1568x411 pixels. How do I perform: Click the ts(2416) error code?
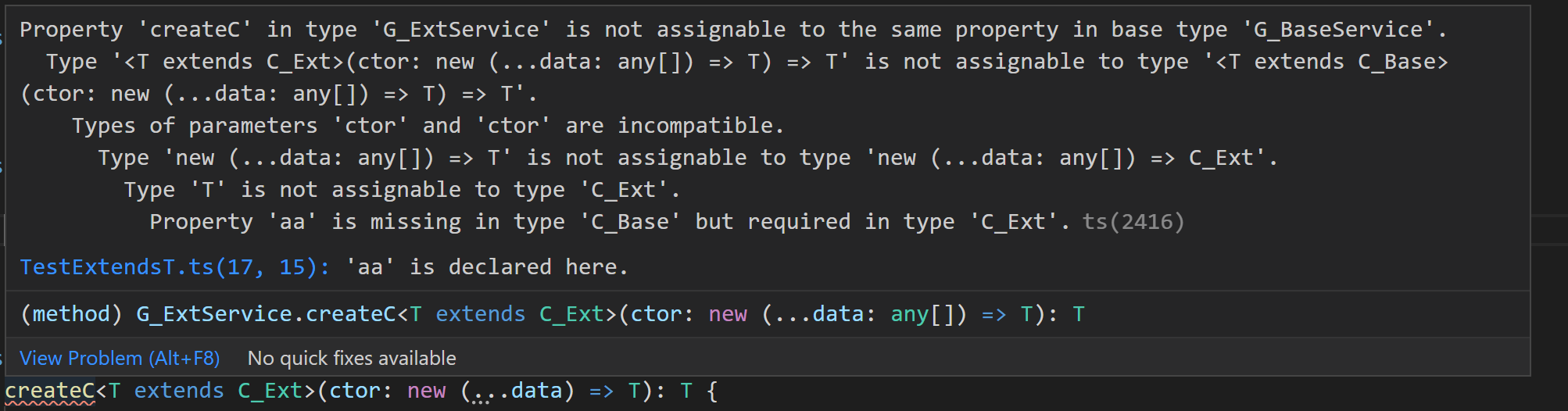tap(1133, 222)
